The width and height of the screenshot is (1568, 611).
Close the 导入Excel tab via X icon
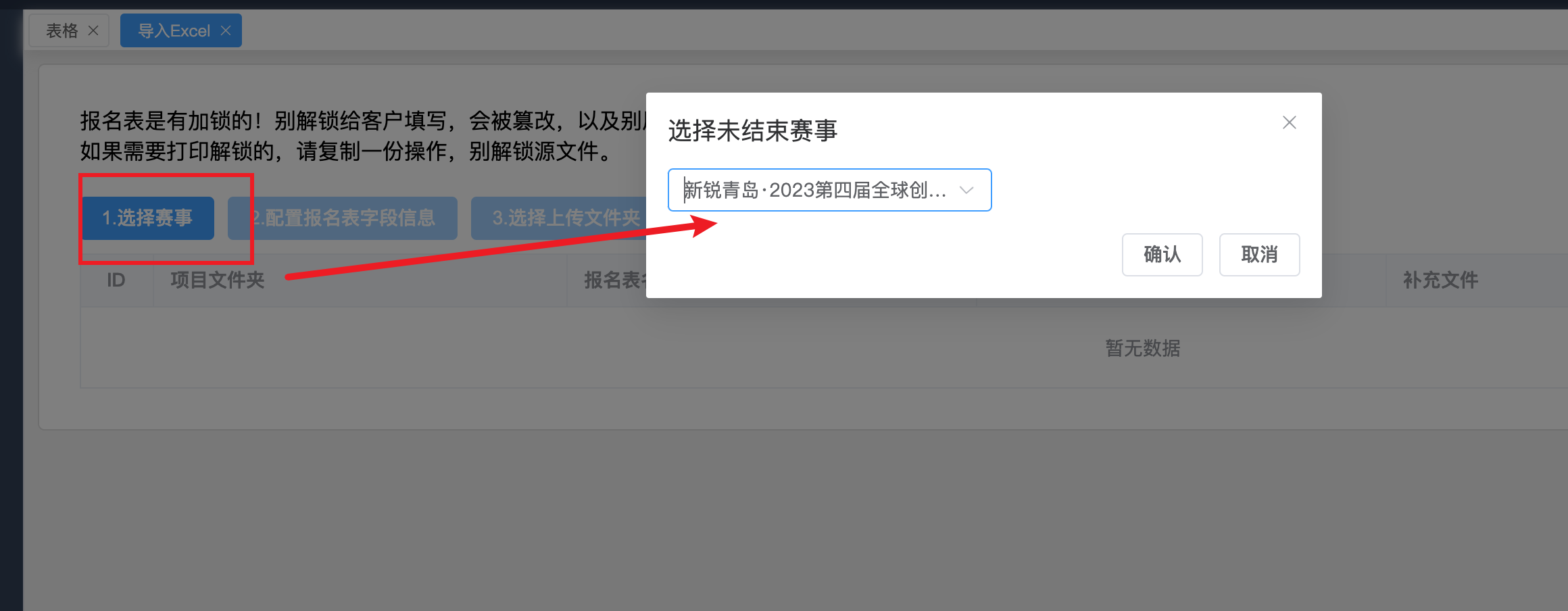pos(226,30)
